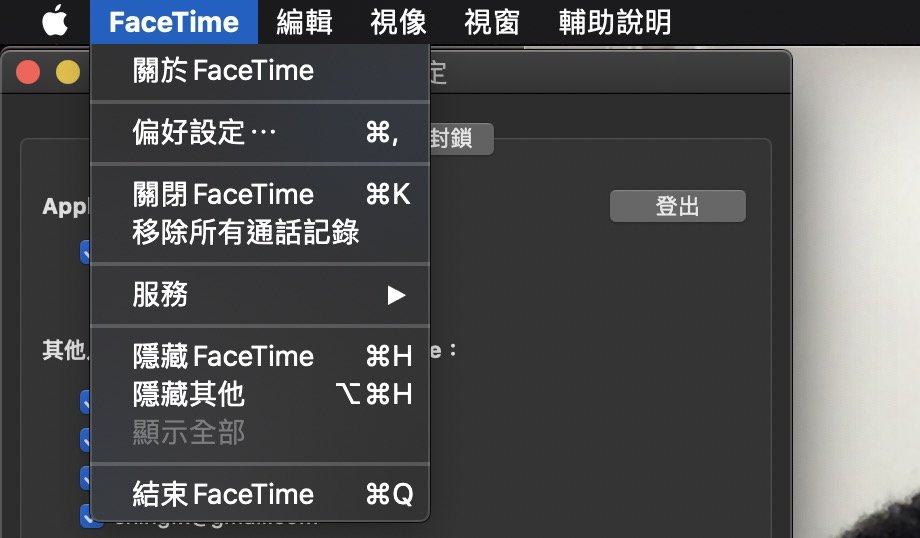Open the 視像 menu

398,21
